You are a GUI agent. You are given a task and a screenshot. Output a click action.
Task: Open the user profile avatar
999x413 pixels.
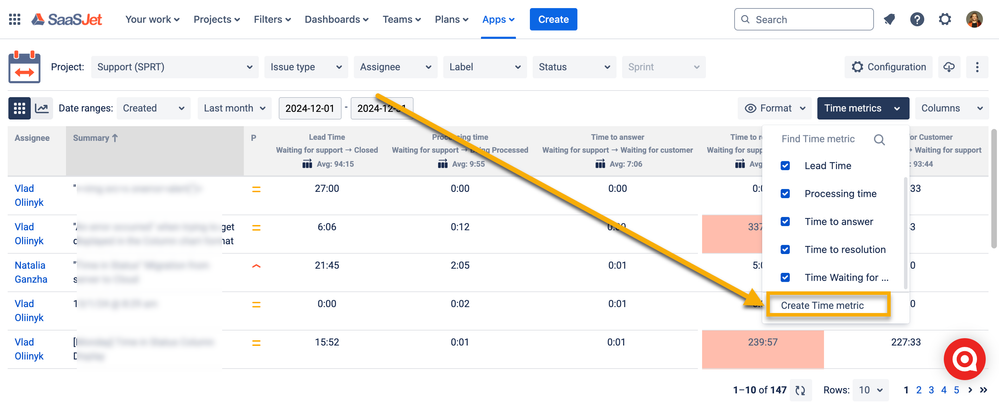pos(974,20)
